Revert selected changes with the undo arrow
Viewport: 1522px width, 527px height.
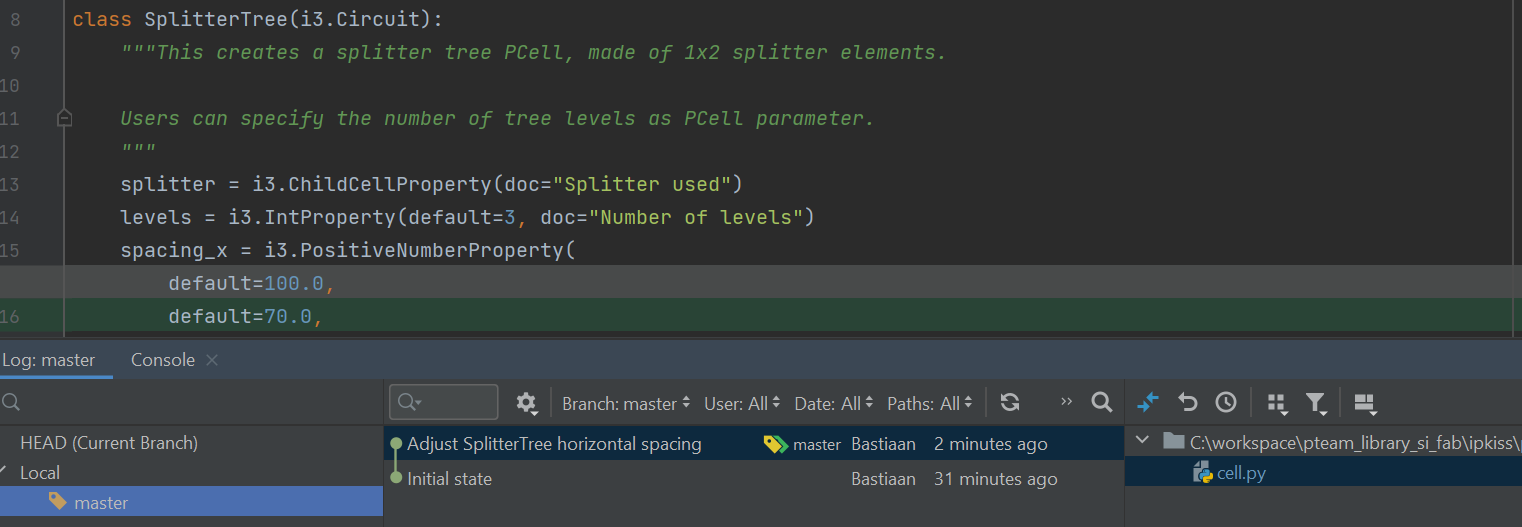coord(1187,402)
